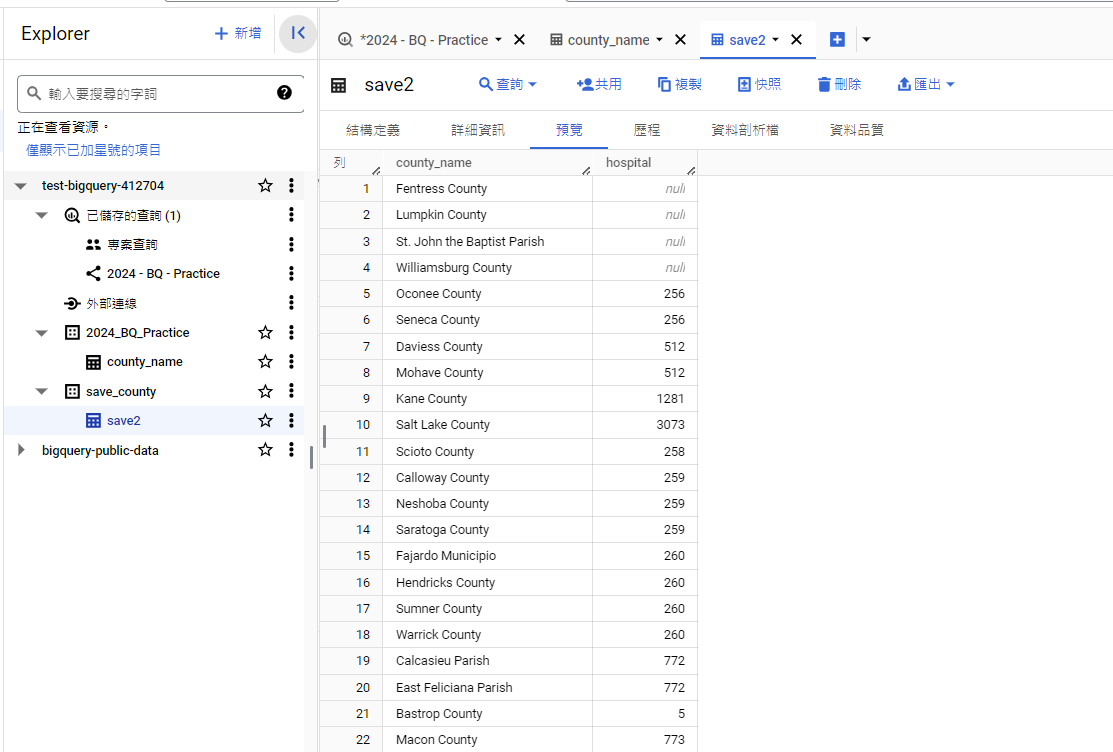Open more actions for 2024 - BQ - Practice query
1113x752 pixels.
coord(291,273)
